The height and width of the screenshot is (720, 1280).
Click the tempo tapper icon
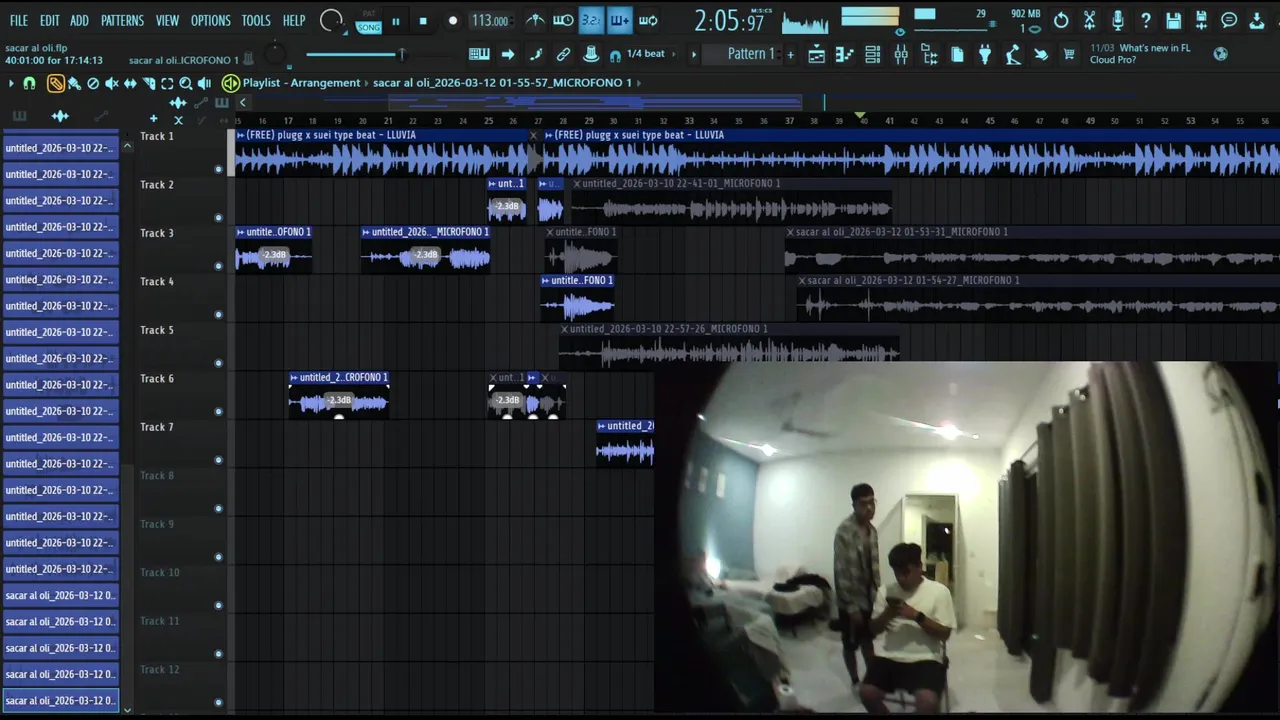pos(1013,54)
